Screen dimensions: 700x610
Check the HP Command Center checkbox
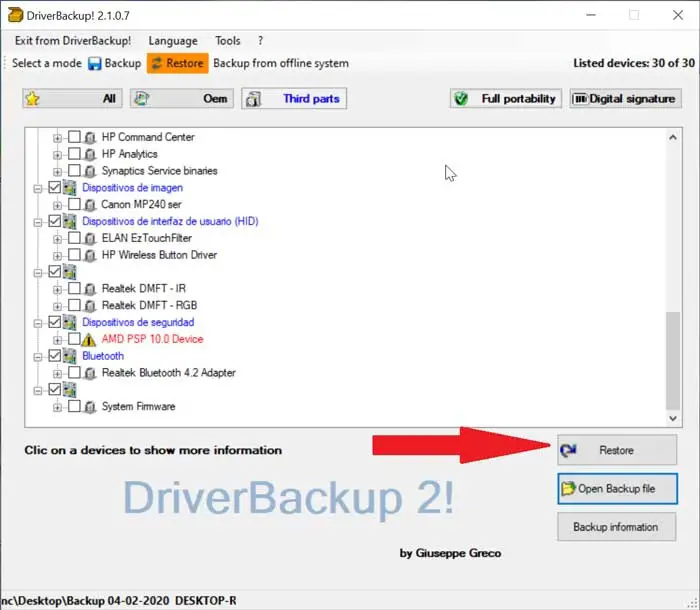click(74, 136)
